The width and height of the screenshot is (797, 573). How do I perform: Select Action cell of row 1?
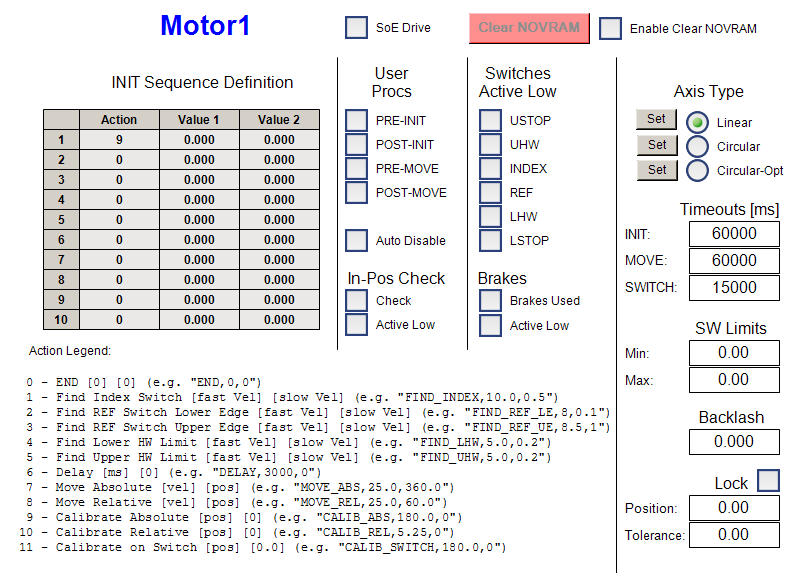click(x=119, y=139)
